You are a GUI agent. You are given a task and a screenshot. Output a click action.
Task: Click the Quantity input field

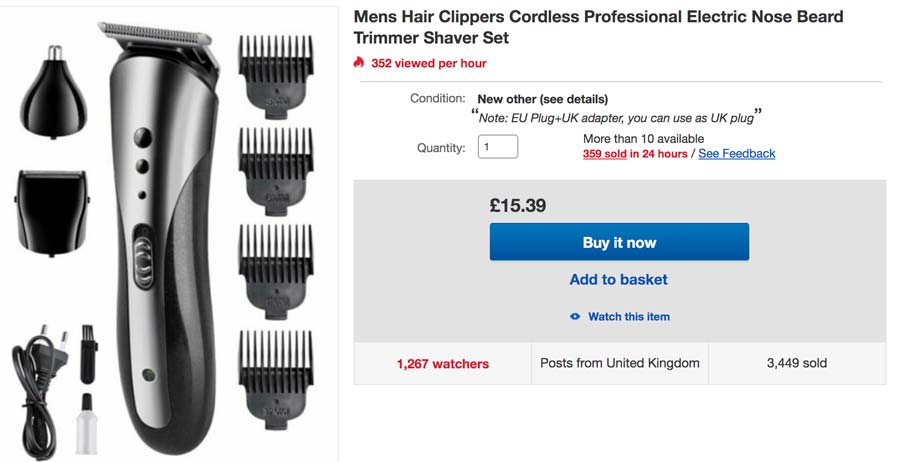(497, 147)
